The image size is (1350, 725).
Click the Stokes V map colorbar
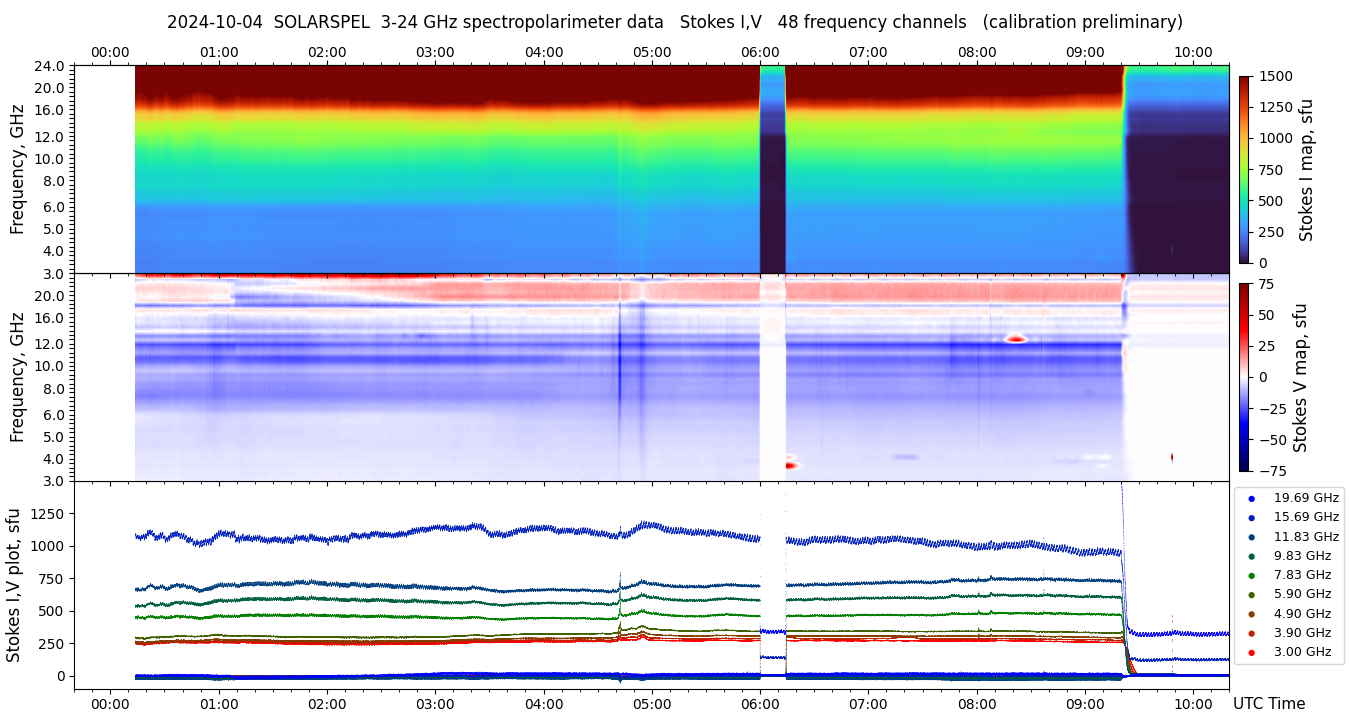point(1244,377)
